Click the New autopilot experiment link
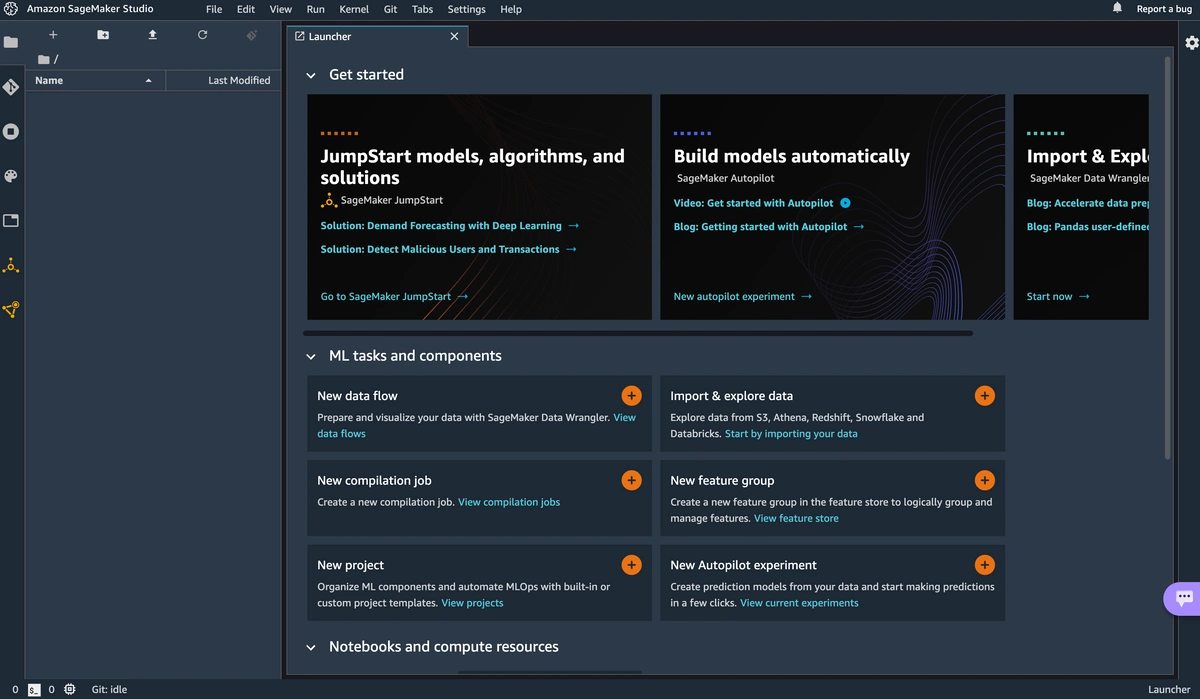Image resolution: width=1200 pixels, height=699 pixels. [743, 297]
